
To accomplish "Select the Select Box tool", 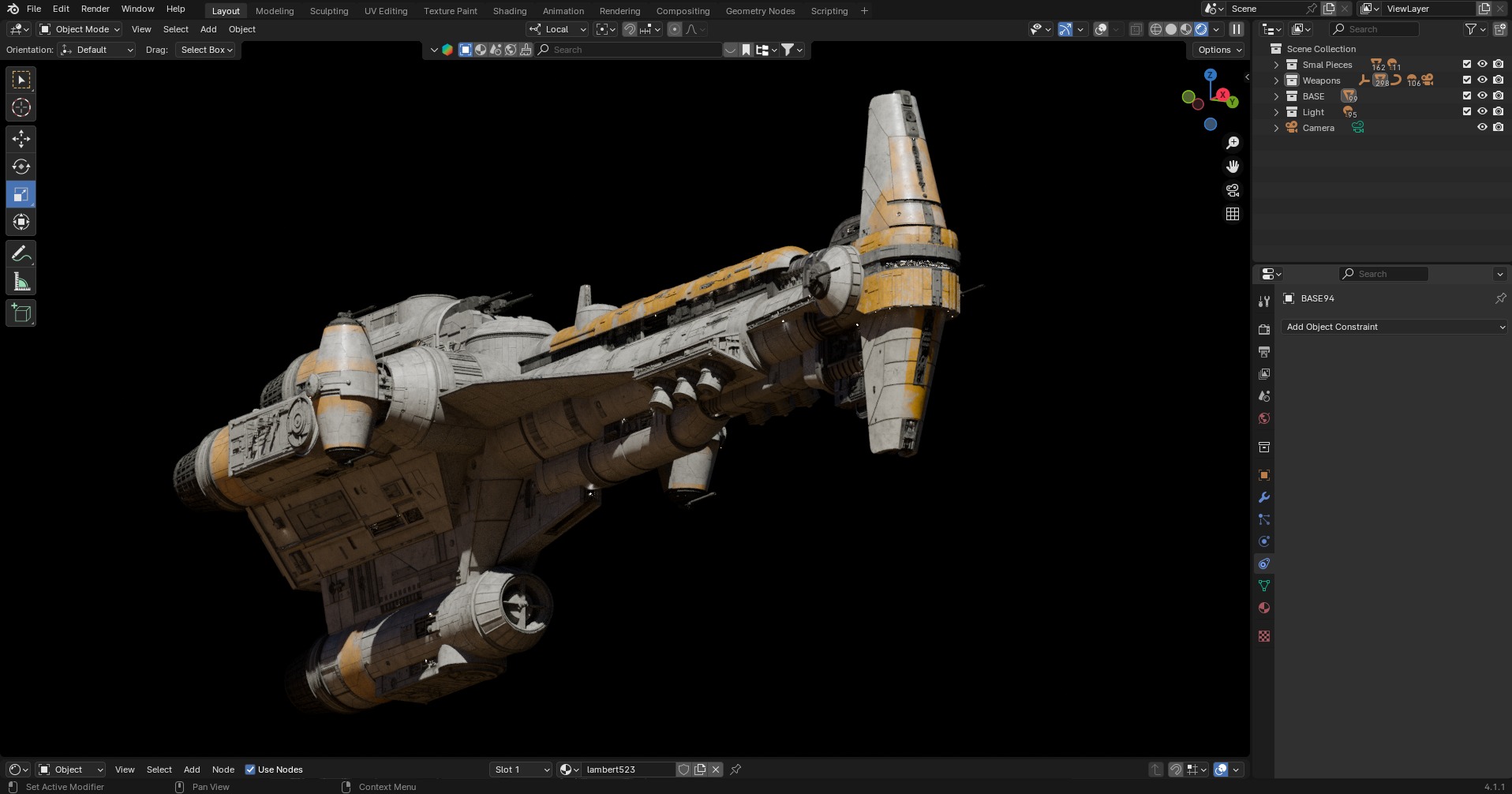I will pyautogui.click(x=21, y=80).
